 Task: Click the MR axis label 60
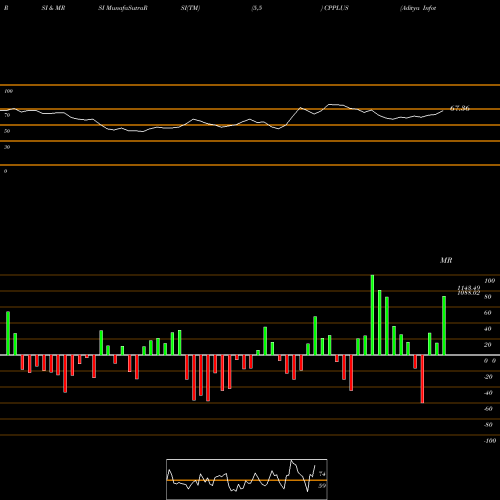pos(487,313)
